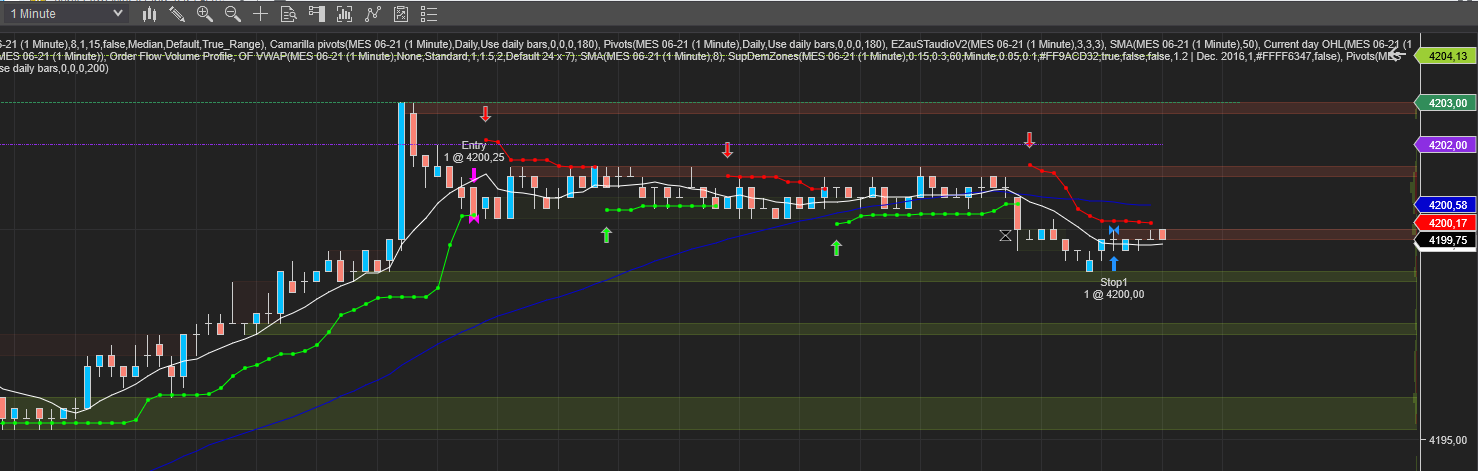Screen dimensions: 1478x471
Task: Select the blue Stop1 up-arrow marker
Action: (1114, 264)
